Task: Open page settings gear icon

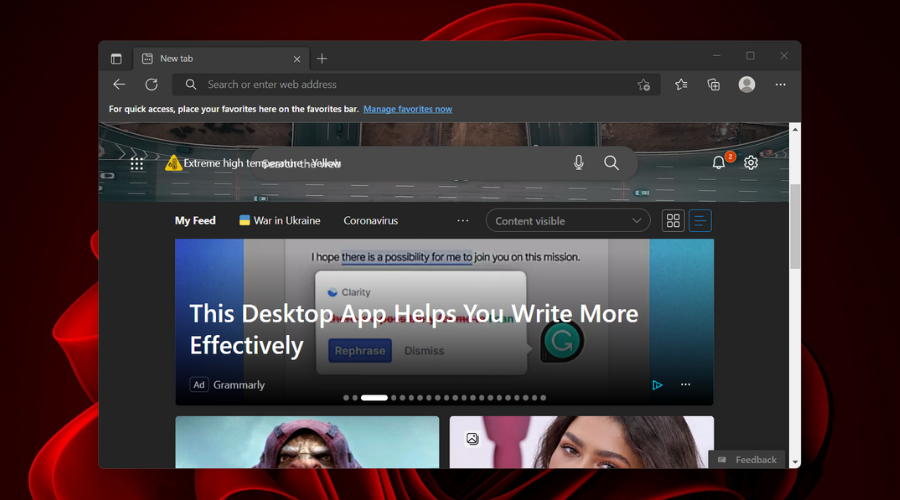Action: (751, 163)
